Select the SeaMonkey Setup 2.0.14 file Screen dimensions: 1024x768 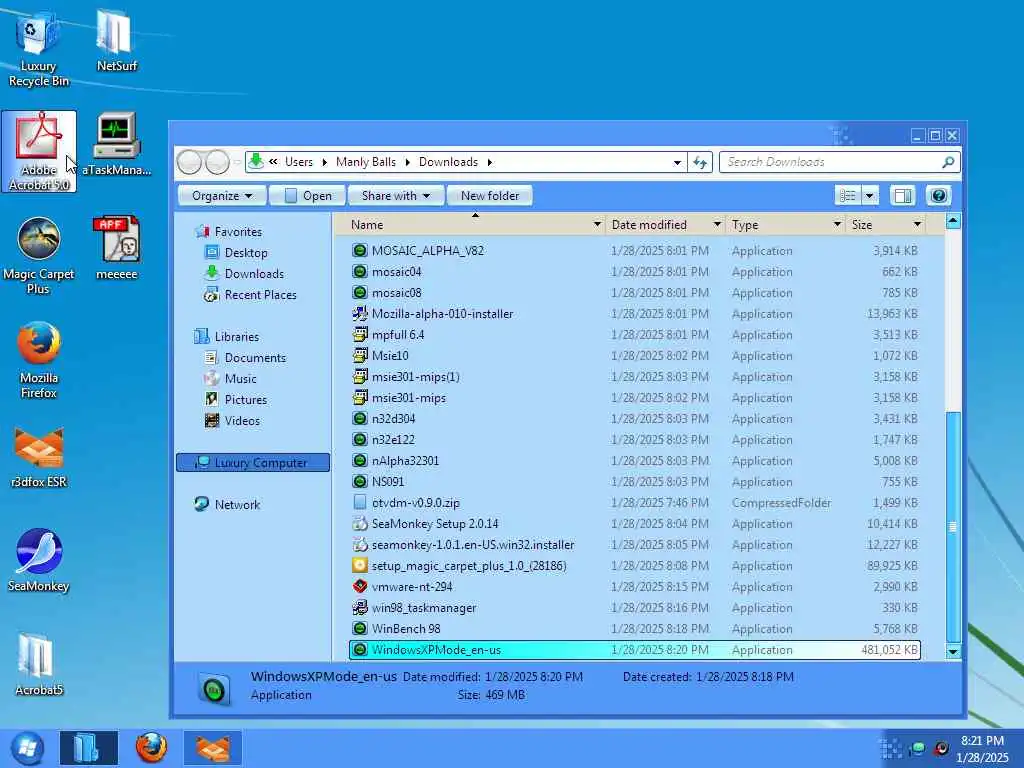coord(635,524)
